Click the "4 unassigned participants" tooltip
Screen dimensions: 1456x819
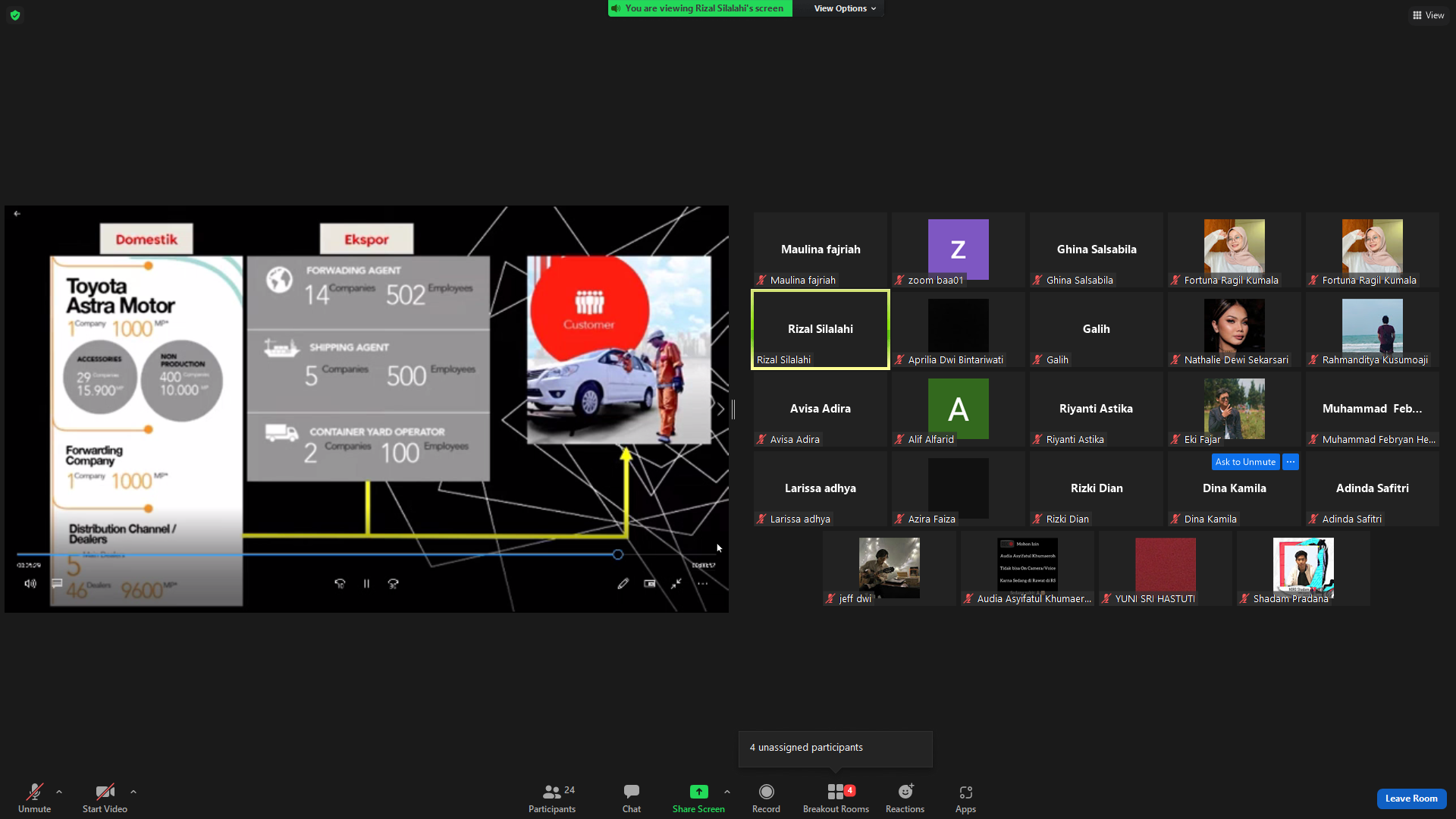click(x=836, y=748)
